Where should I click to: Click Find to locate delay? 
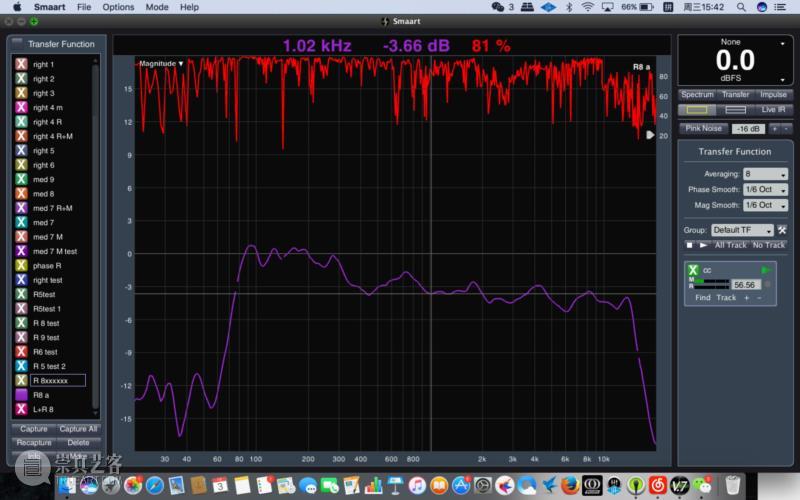click(x=702, y=297)
